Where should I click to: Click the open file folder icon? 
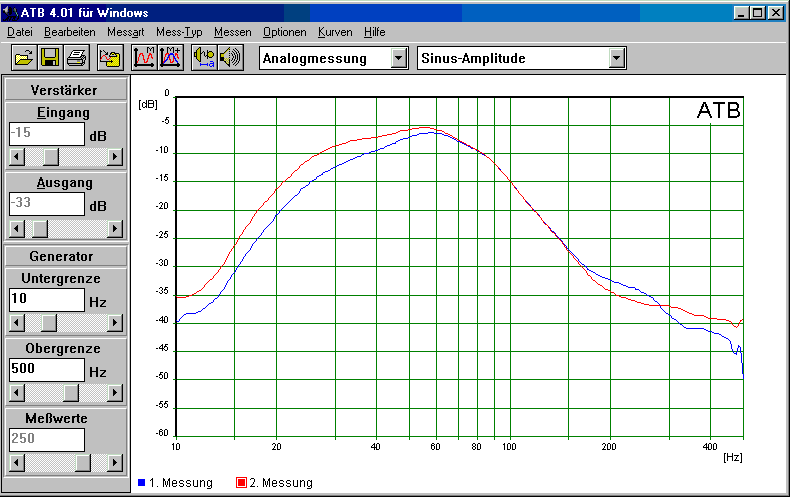[24, 58]
